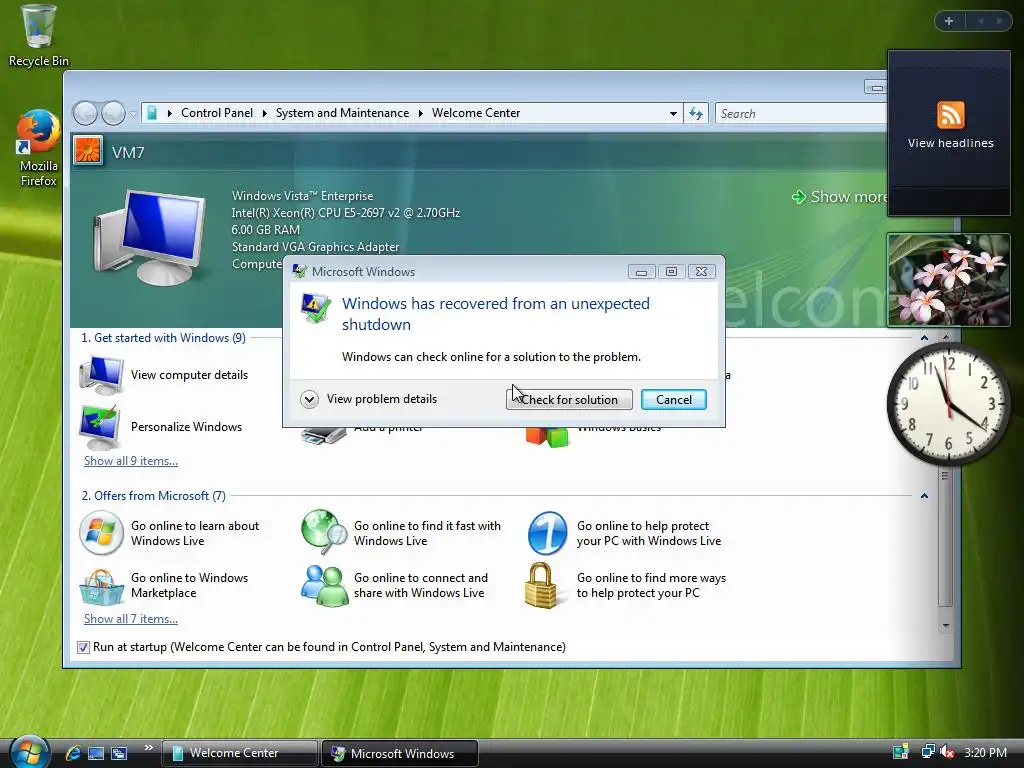Collapse the Offers from Microsoft section

[x=924, y=496]
